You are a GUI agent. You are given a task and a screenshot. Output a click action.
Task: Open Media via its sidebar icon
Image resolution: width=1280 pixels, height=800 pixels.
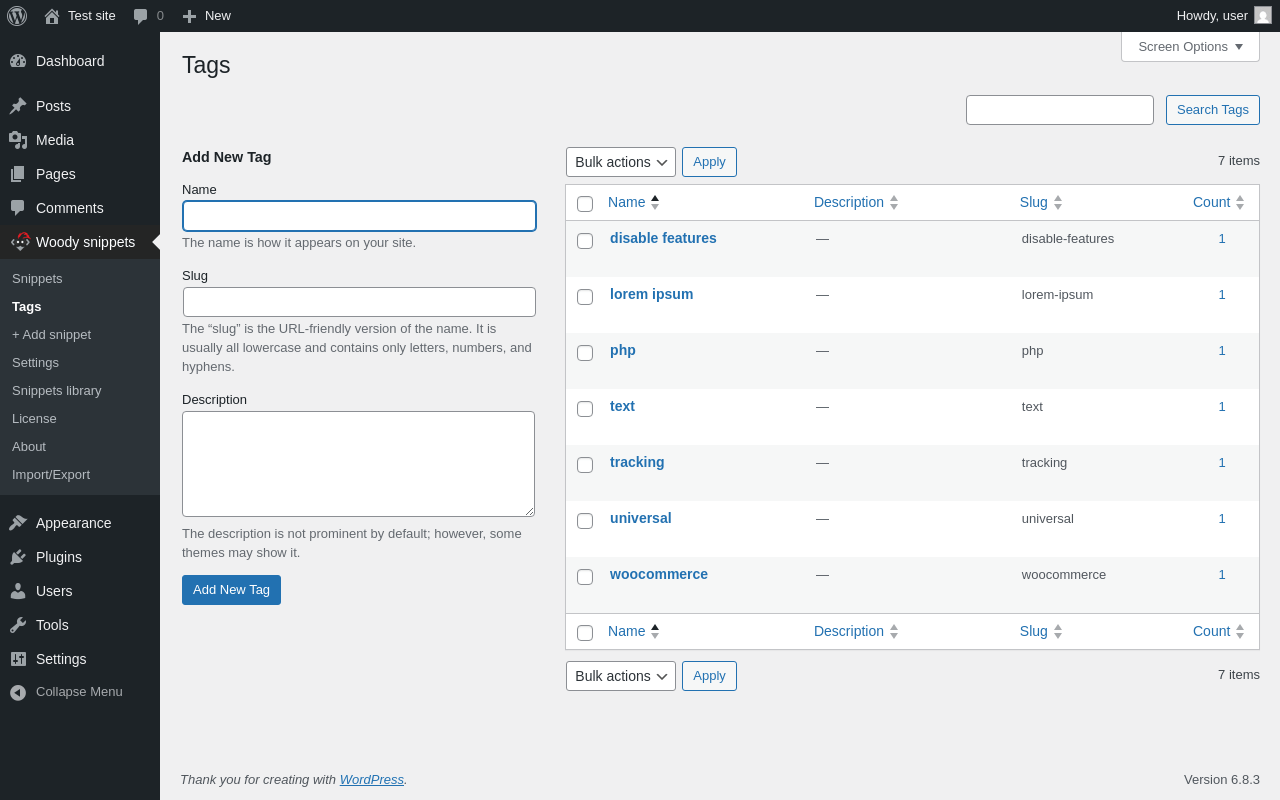click(18, 140)
